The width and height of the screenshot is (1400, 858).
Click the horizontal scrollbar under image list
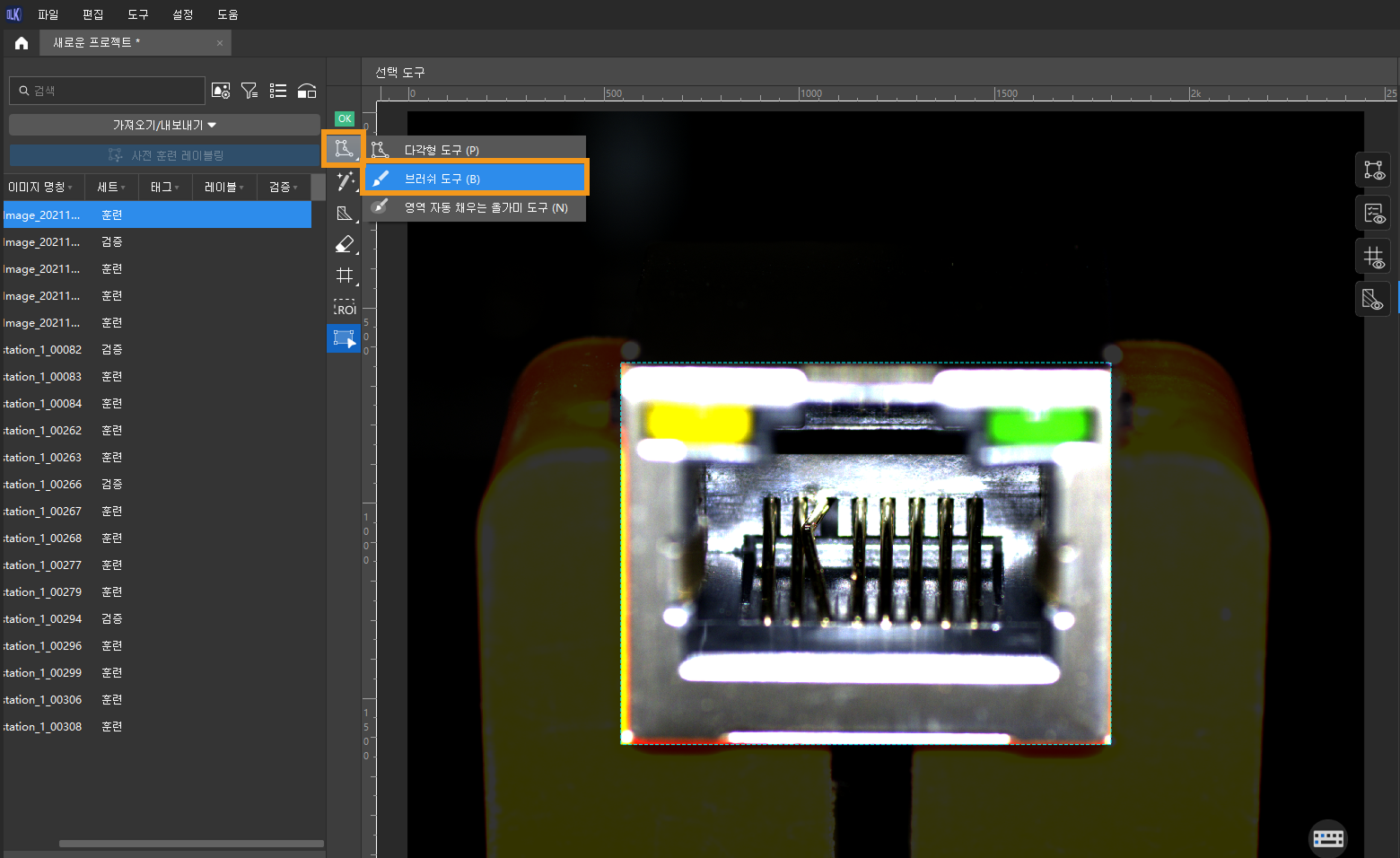click(x=191, y=844)
